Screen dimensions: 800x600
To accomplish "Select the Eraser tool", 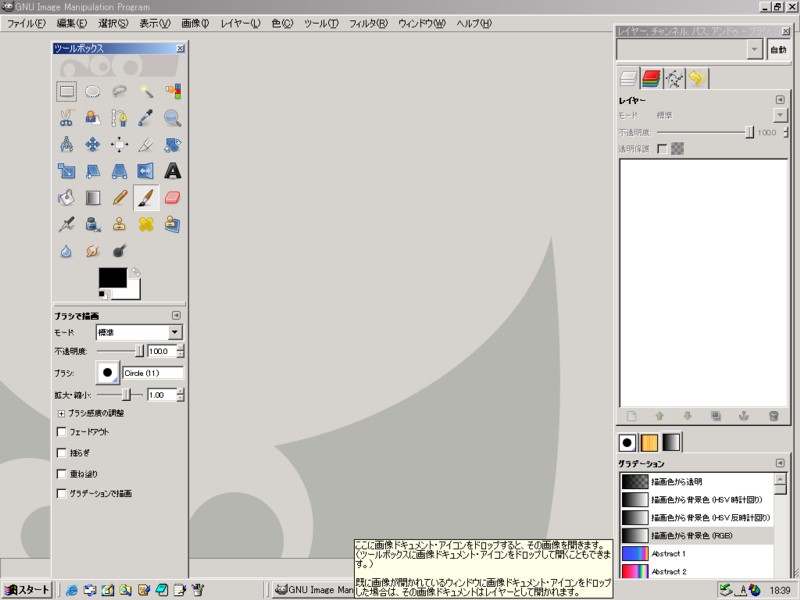I will coord(172,197).
